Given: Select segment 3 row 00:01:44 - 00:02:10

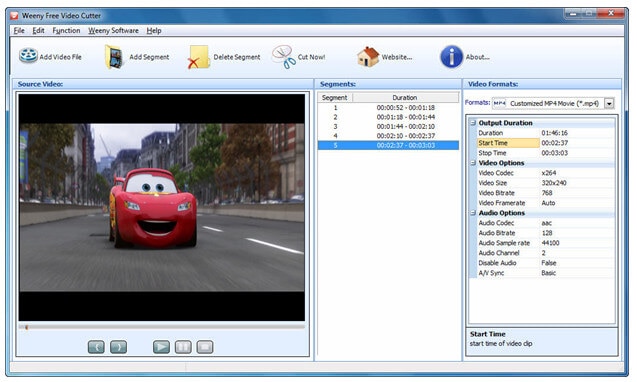Looking at the screenshot, I should (x=388, y=126).
